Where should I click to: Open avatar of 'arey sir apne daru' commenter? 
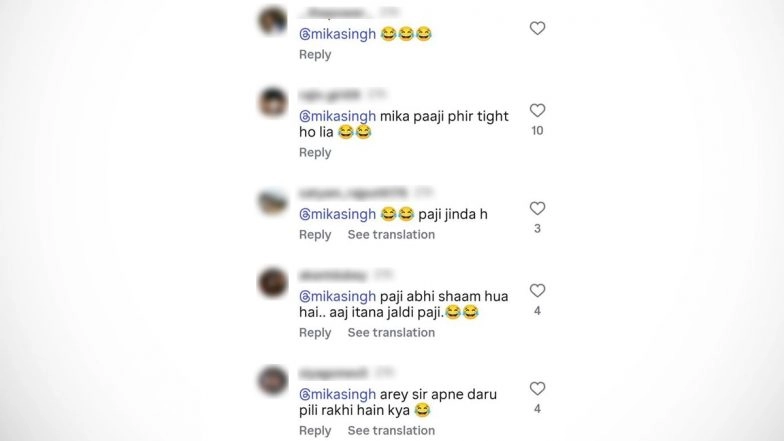273,380
